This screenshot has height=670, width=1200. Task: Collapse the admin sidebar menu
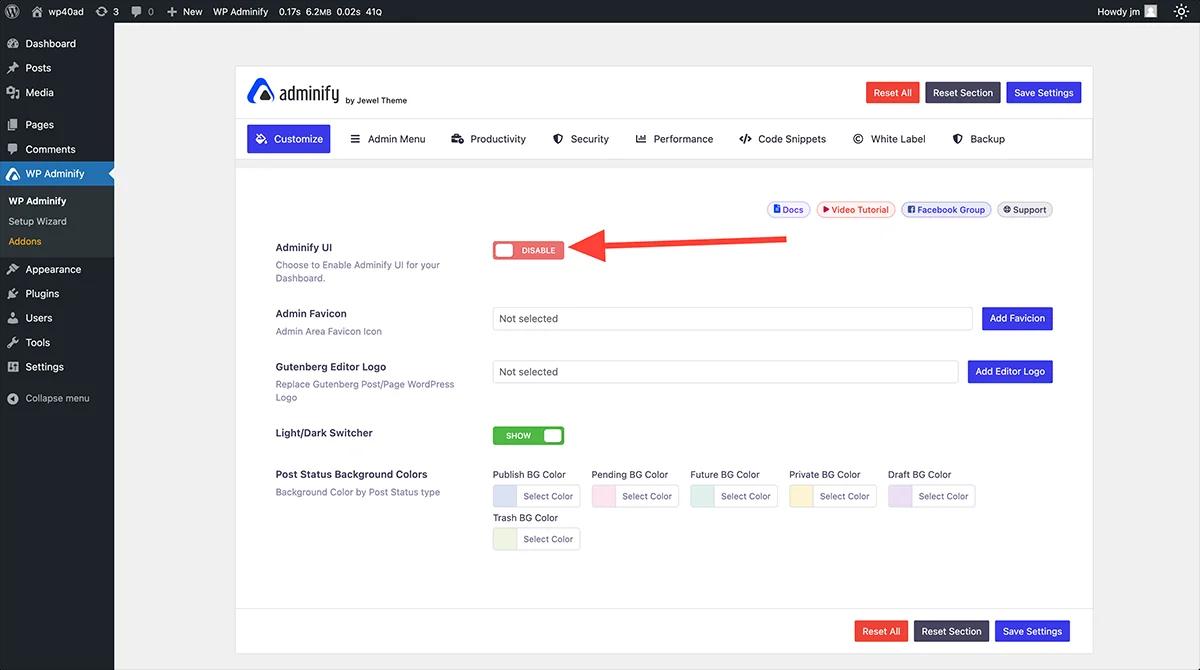coord(57,398)
